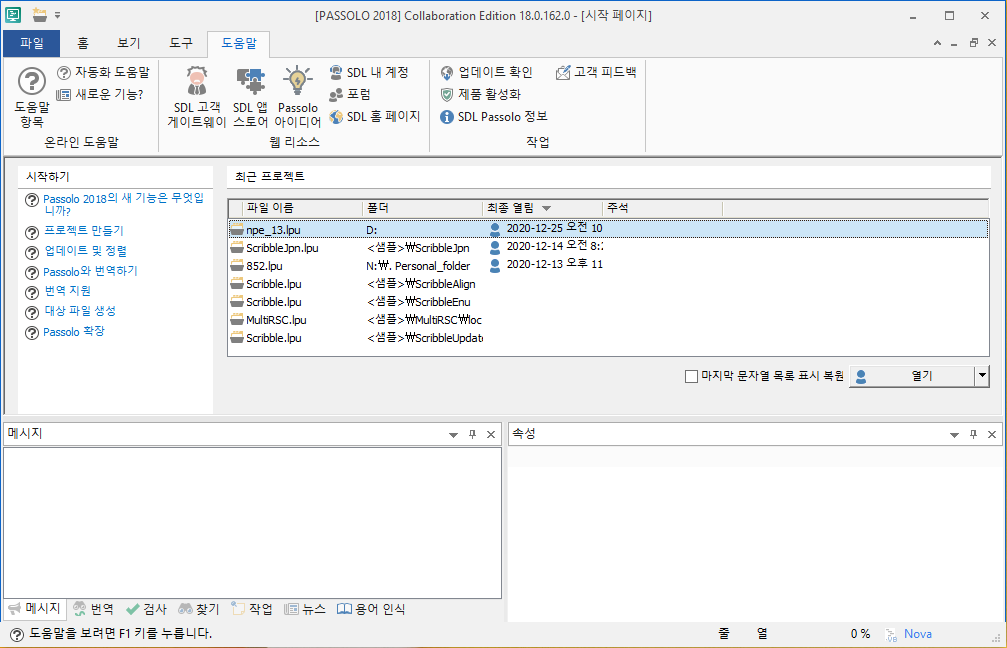The height and width of the screenshot is (648, 1007).
Task: Open 번역 지원 link
Action: click(x=67, y=291)
